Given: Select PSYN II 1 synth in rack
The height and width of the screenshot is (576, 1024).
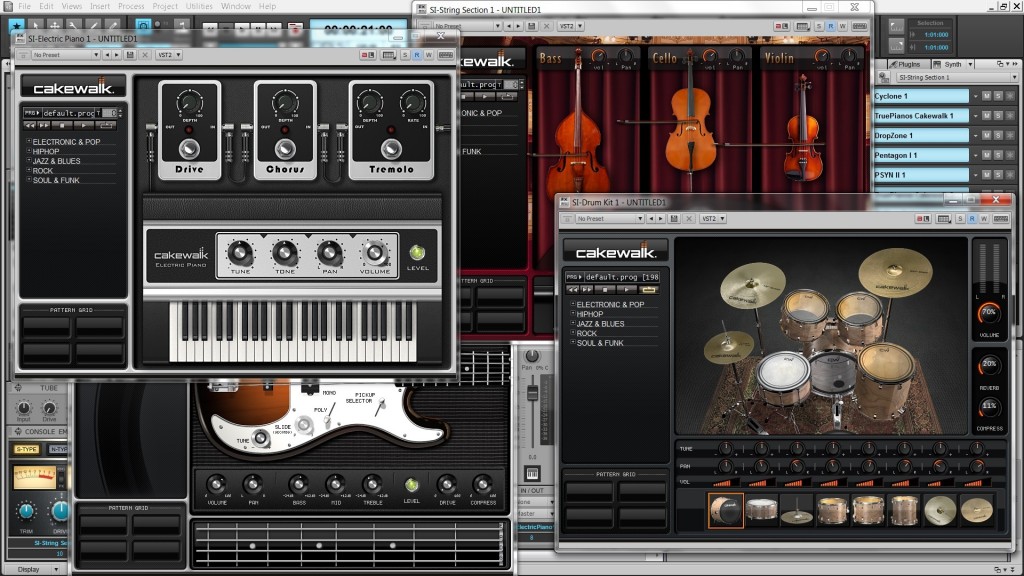Looking at the screenshot, I should 921,174.
